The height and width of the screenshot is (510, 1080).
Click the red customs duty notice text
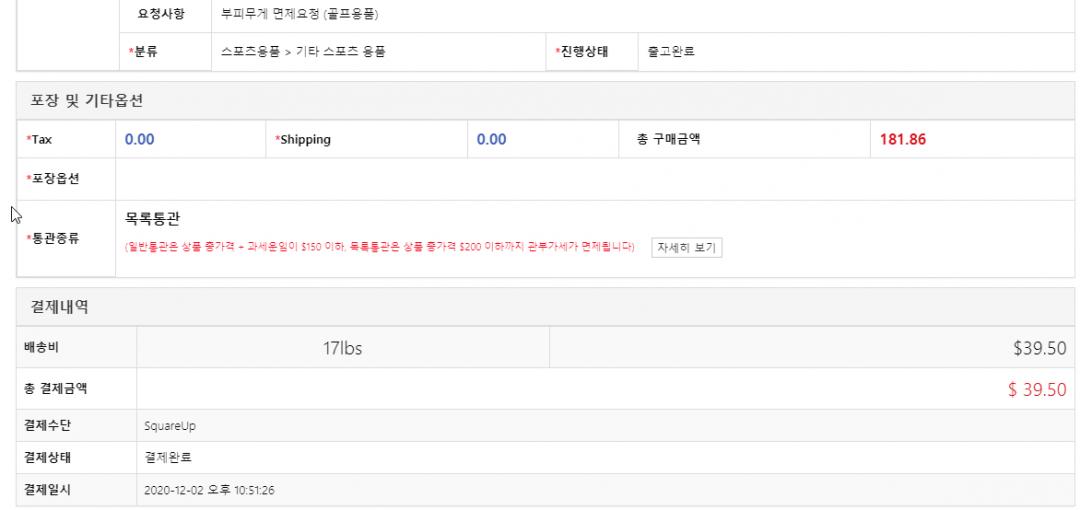(380, 248)
